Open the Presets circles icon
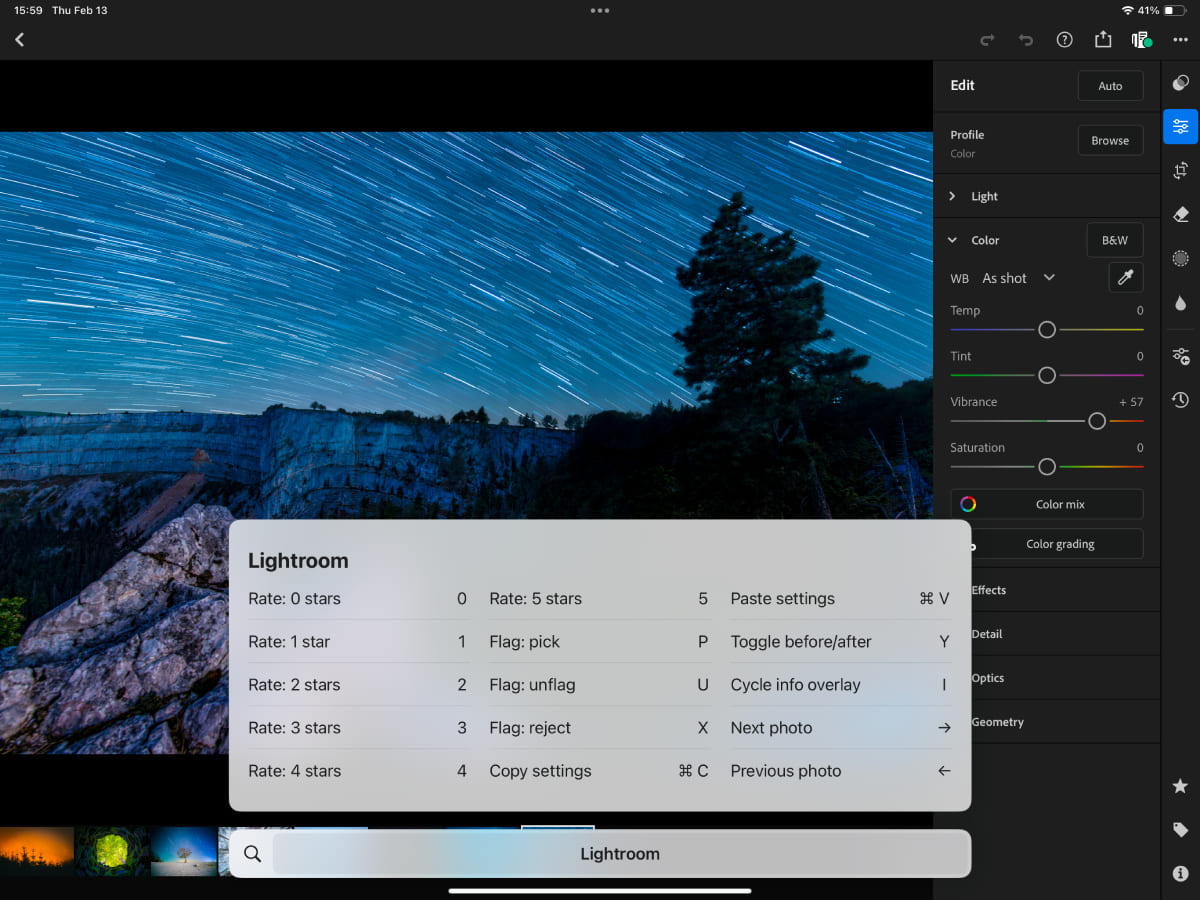This screenshot has height=900, width=1200. [1181, 83]
